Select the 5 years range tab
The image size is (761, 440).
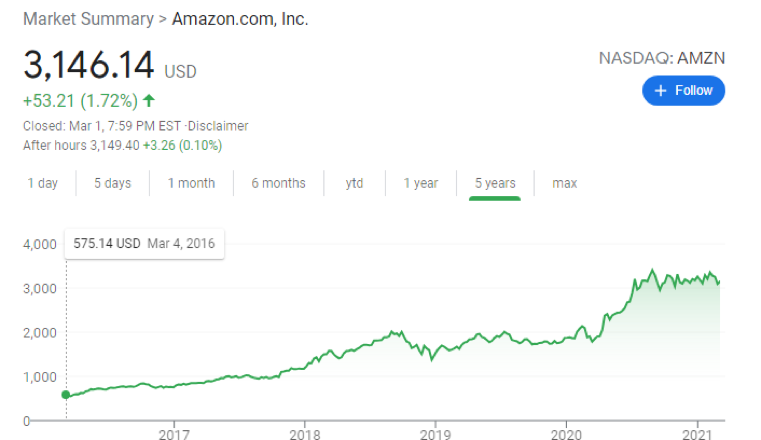tap(495, 183)
